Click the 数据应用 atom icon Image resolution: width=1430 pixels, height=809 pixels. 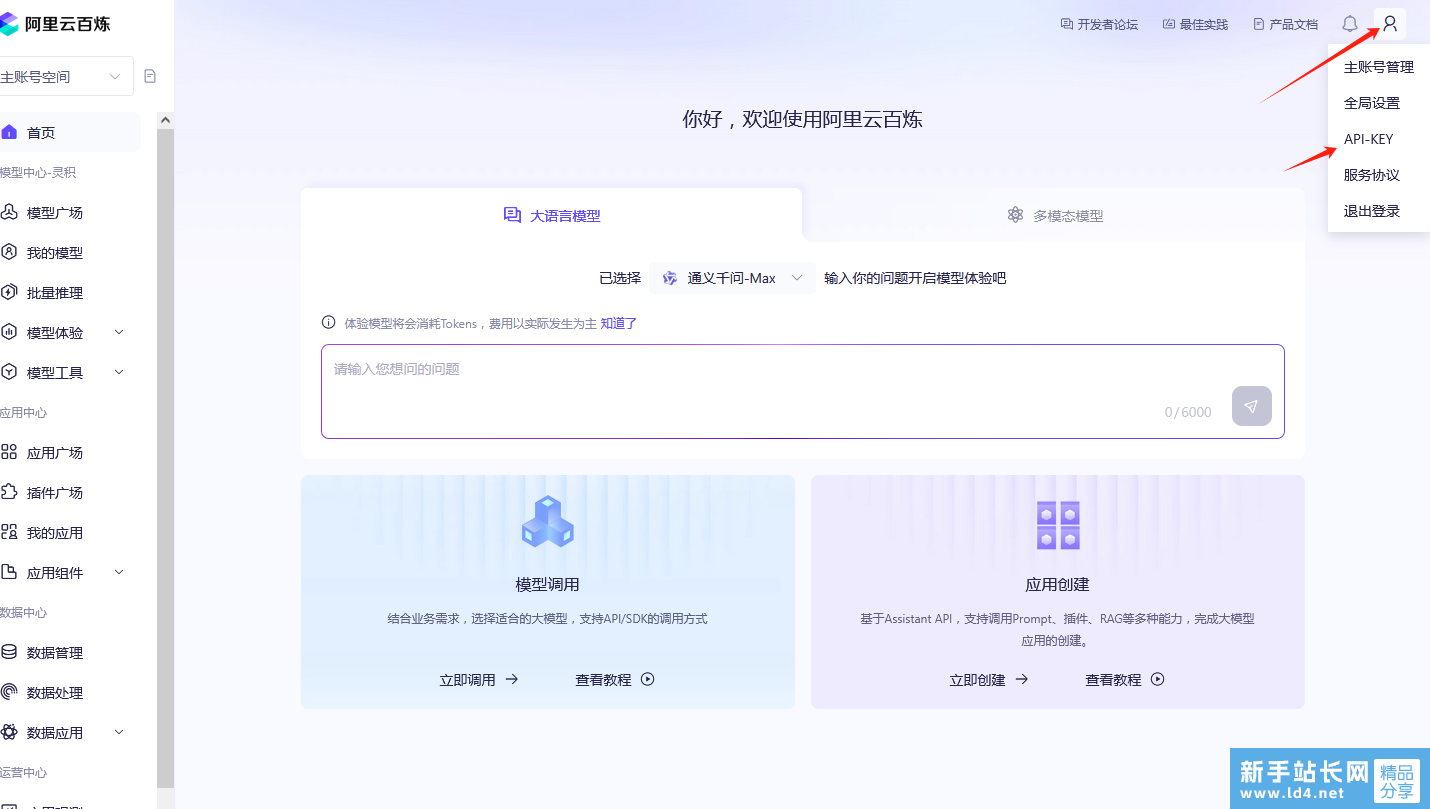point(9,732)
